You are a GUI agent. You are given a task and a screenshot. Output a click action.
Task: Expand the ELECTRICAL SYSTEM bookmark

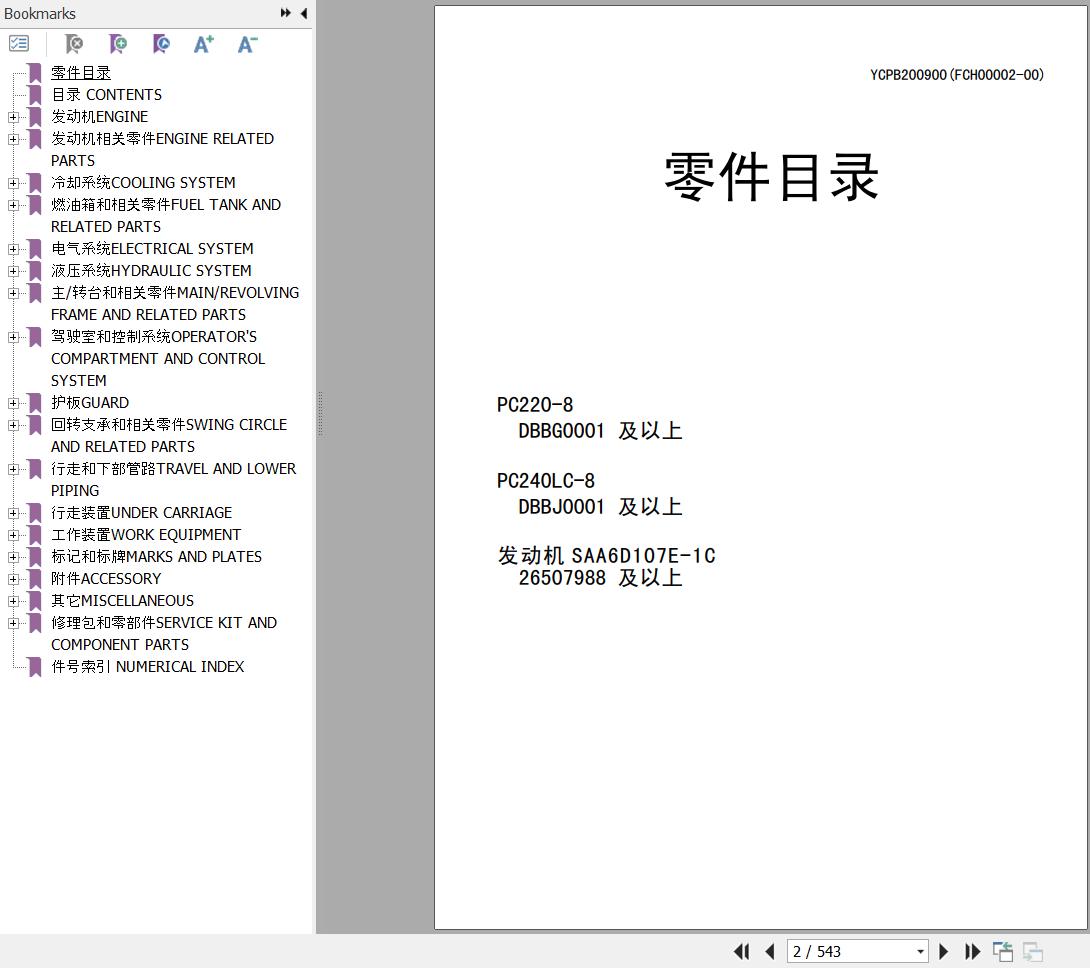pos(13,249)
